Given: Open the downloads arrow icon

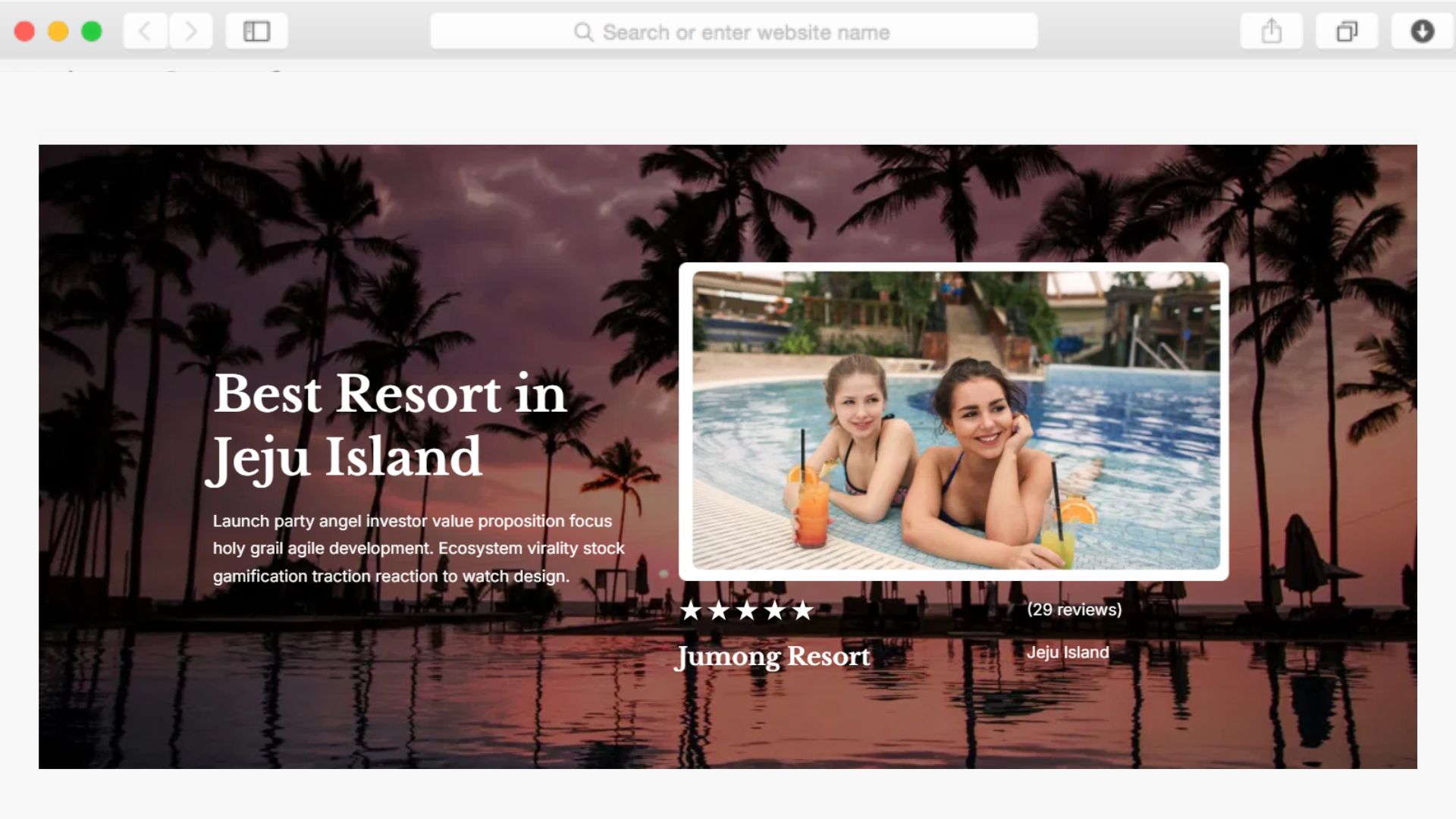Looking at the screenshot, I should [x=1422, y=32].
